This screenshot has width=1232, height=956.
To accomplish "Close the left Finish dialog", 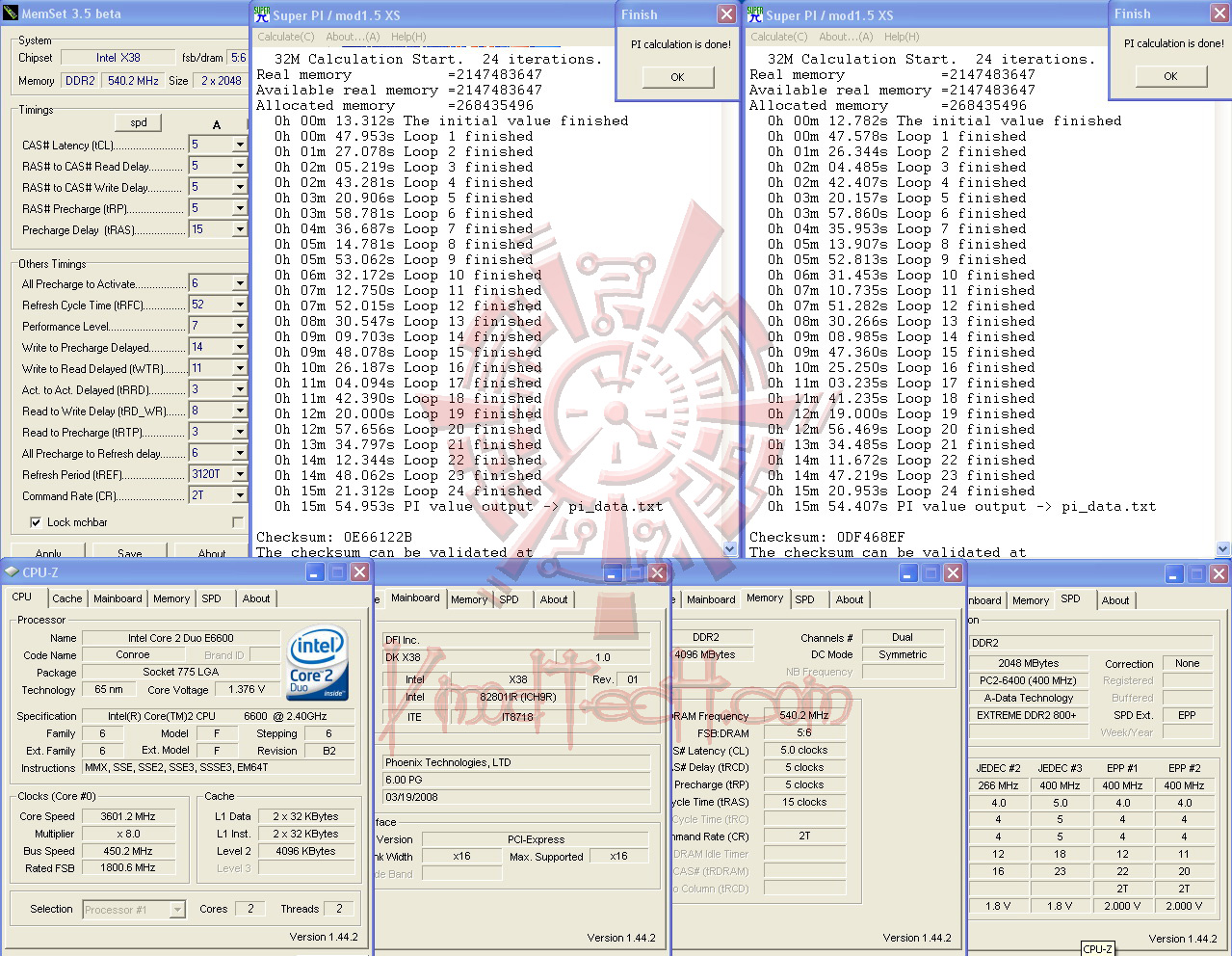I will coord(726,13).
